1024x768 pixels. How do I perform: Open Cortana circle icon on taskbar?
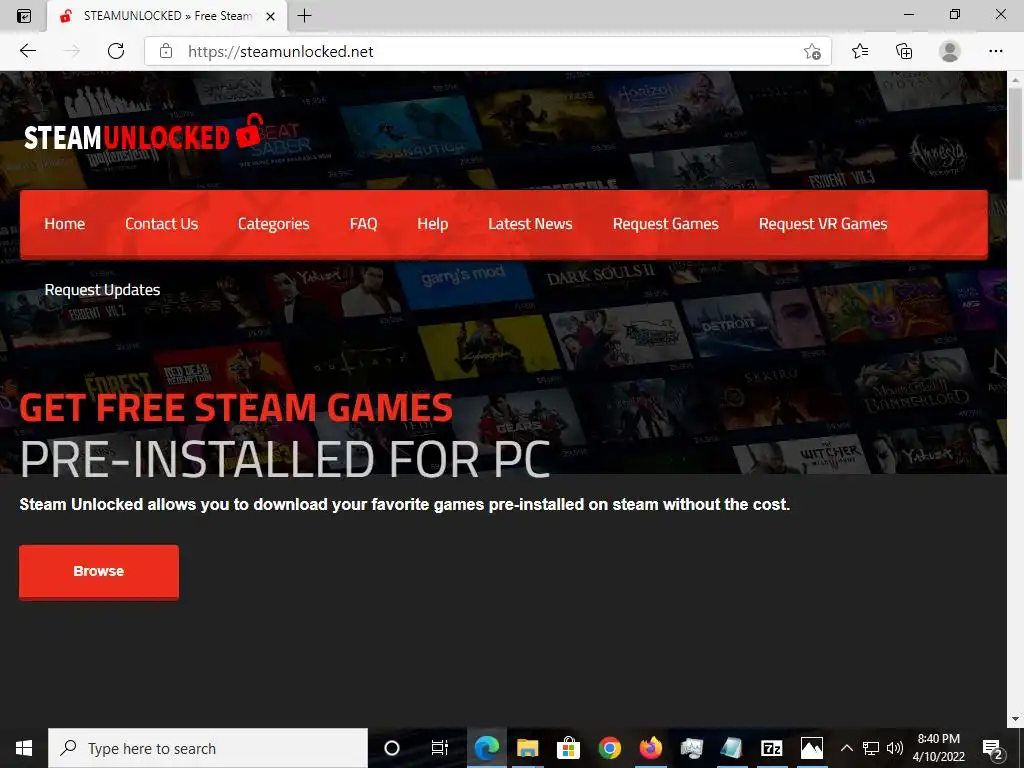pyautogui.click(x=392, y=748)
